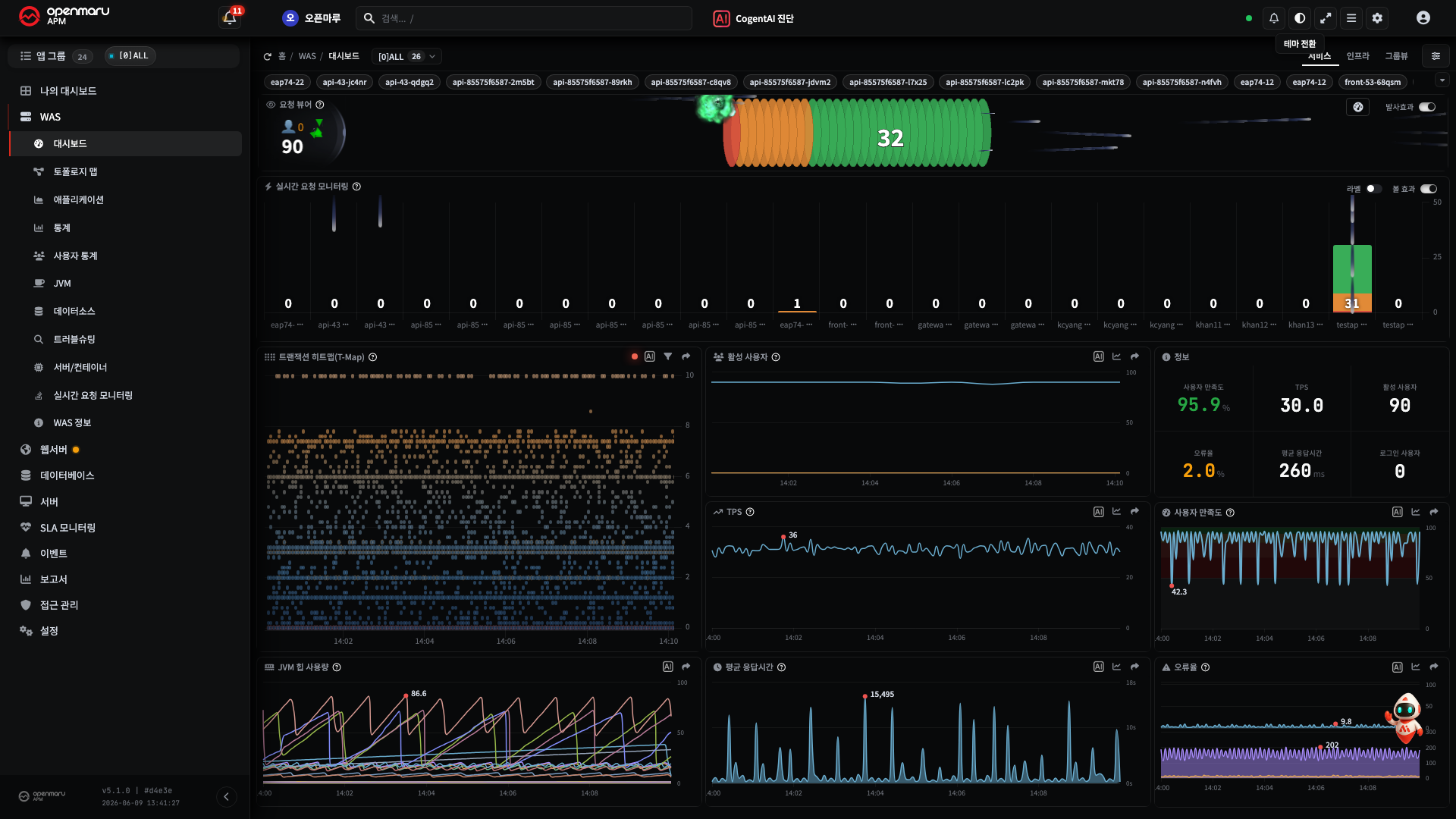Toggle the 라벨 switch
This screenshot has width=1456, height=819.
point(1373,189)
